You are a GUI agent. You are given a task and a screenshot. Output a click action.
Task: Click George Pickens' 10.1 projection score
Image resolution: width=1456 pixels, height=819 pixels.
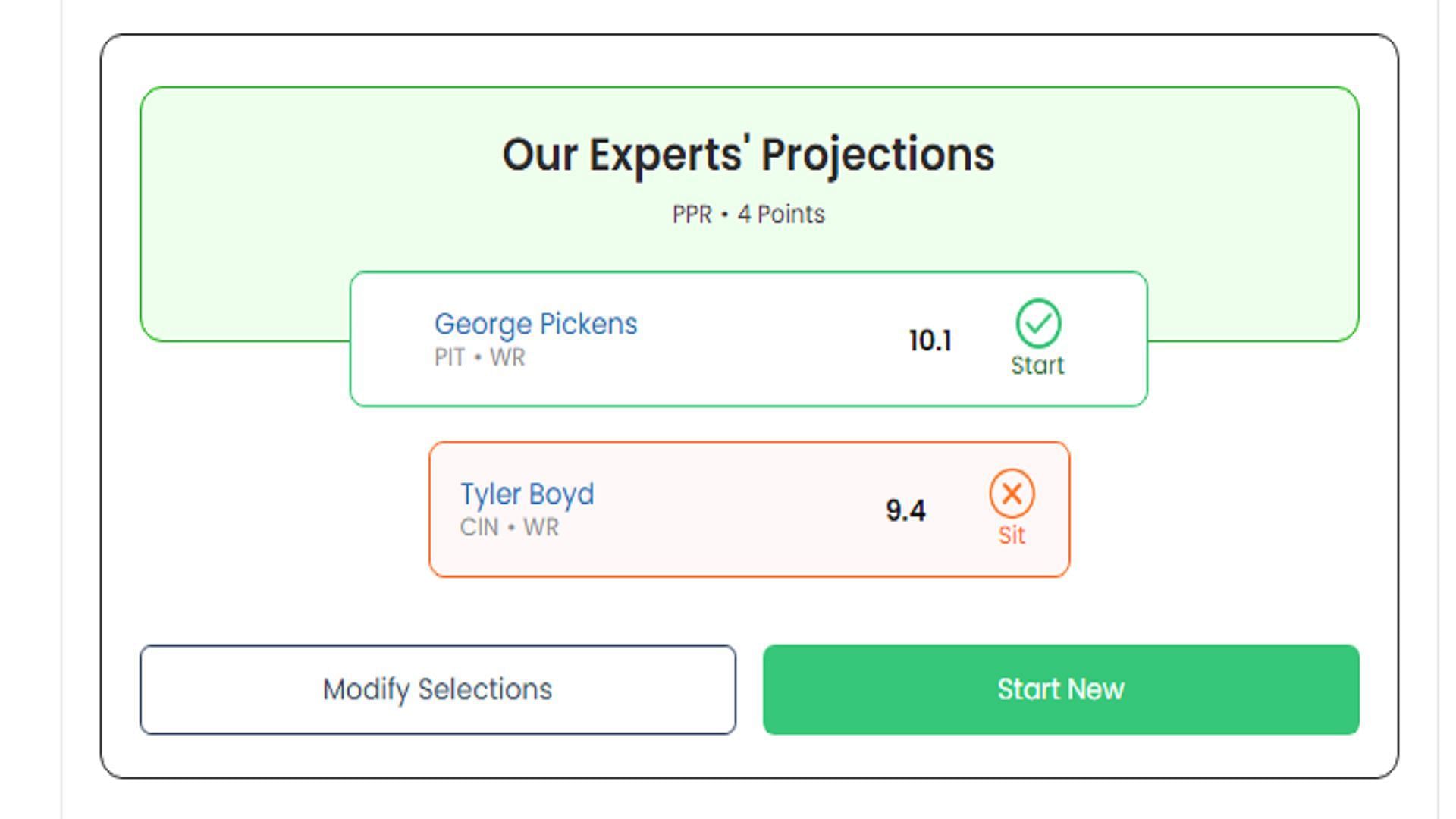(930, 340)
